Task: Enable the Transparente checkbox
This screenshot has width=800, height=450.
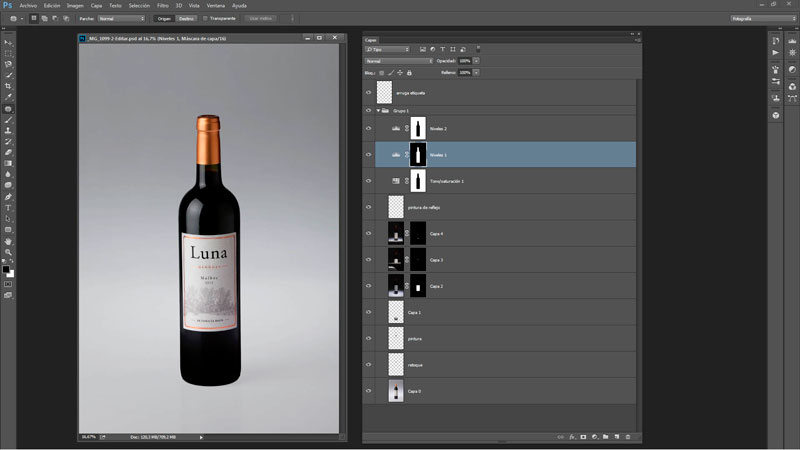Action: [x=205, y=18]
